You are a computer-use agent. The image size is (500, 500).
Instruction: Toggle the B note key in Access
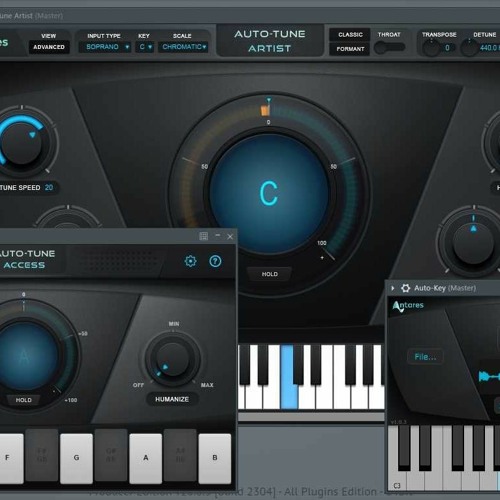point(215,458)
